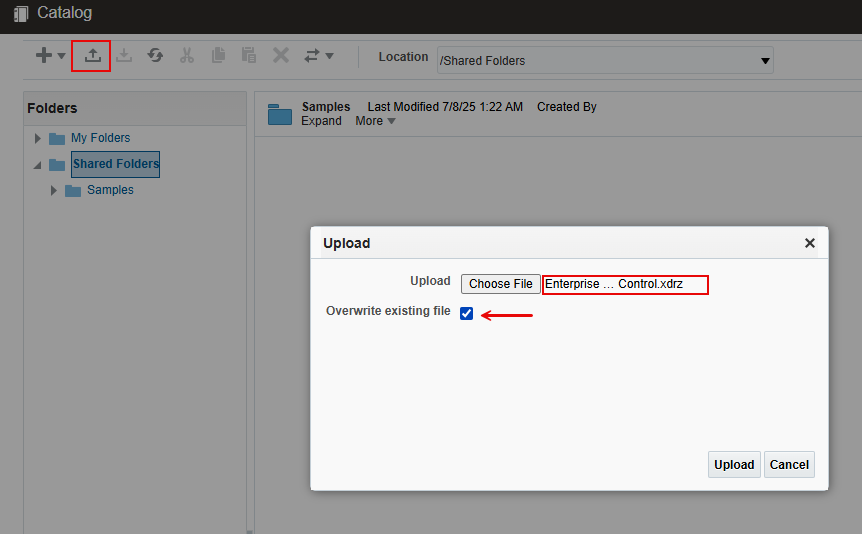862x534 pixels.
Task: Click the Delete X toolbar icon
Action: point(281,55)
